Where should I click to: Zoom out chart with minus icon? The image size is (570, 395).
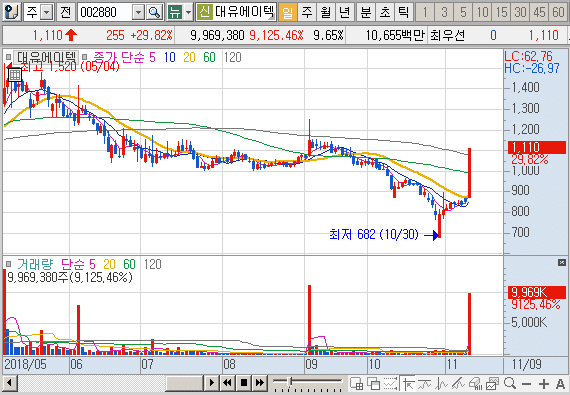point(526,384)
